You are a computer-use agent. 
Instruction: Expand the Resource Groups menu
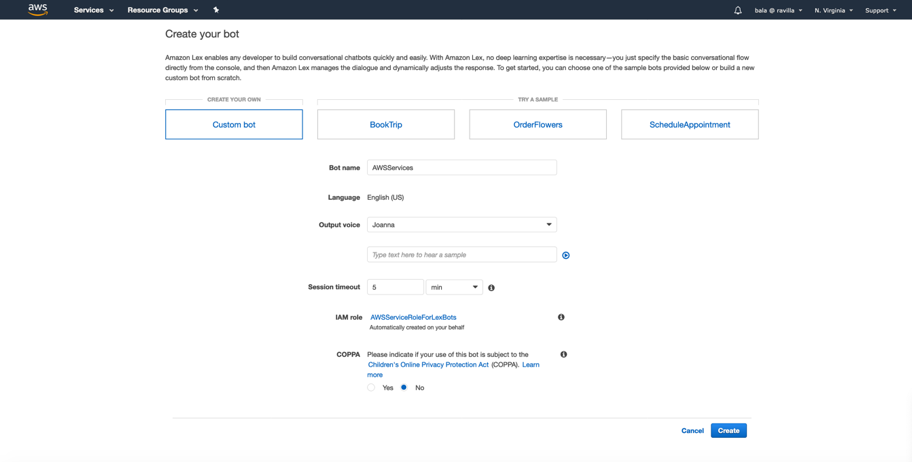pyautogui.click(x=163, y=10)
